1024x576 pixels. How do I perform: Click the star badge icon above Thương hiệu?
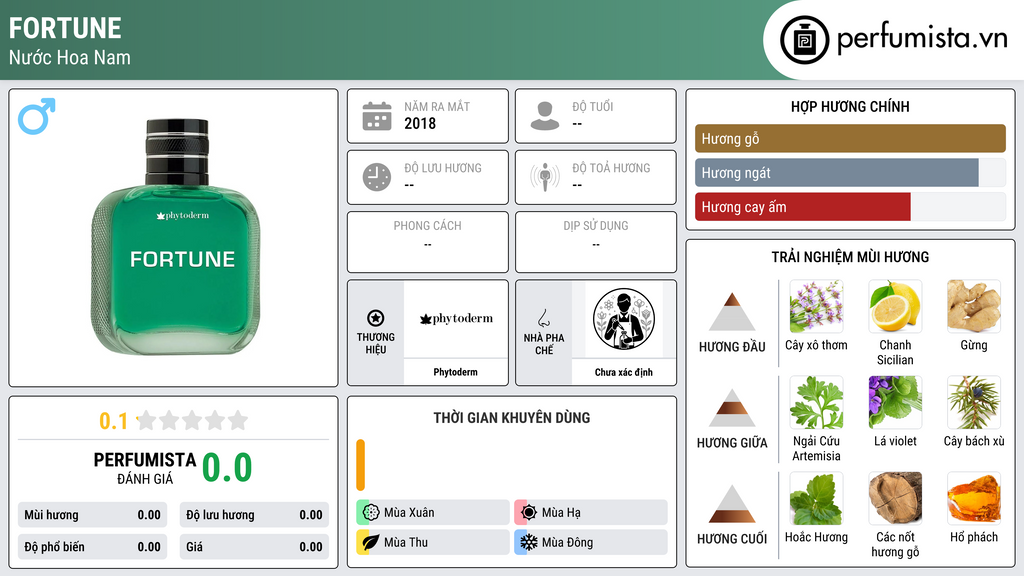(x=376, y=318)
